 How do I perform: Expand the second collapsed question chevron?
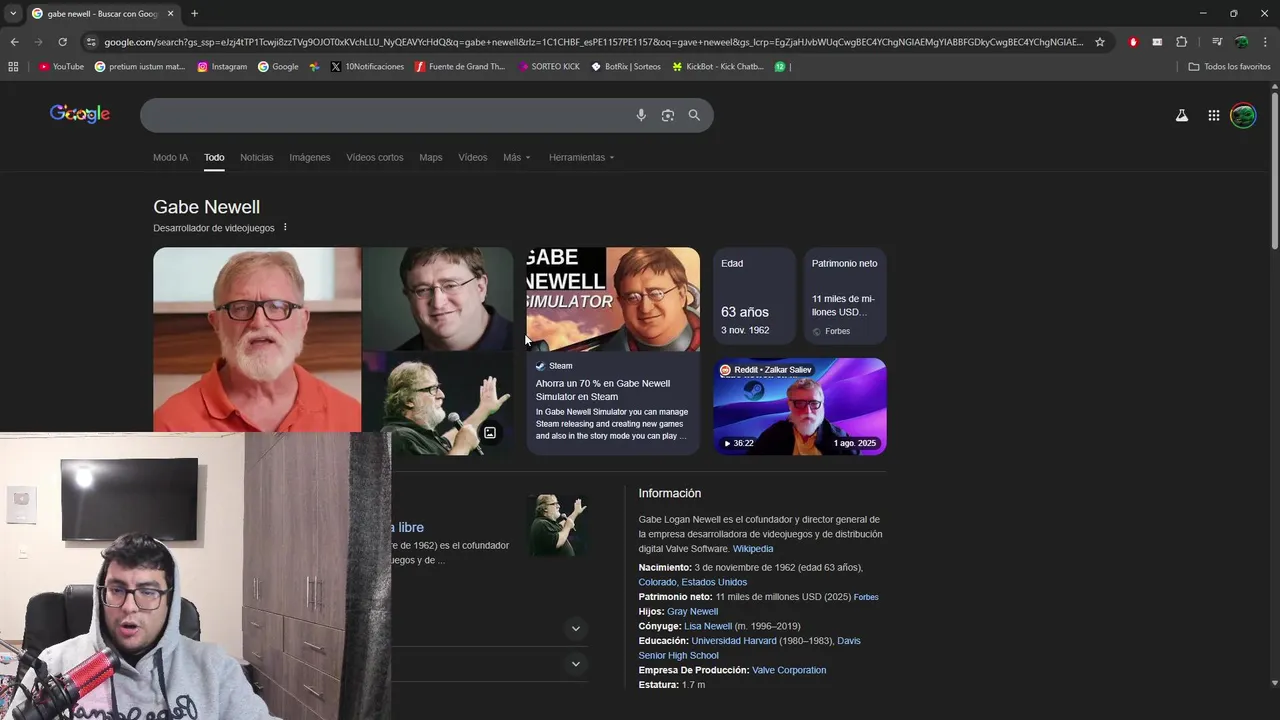coord(575,664)
